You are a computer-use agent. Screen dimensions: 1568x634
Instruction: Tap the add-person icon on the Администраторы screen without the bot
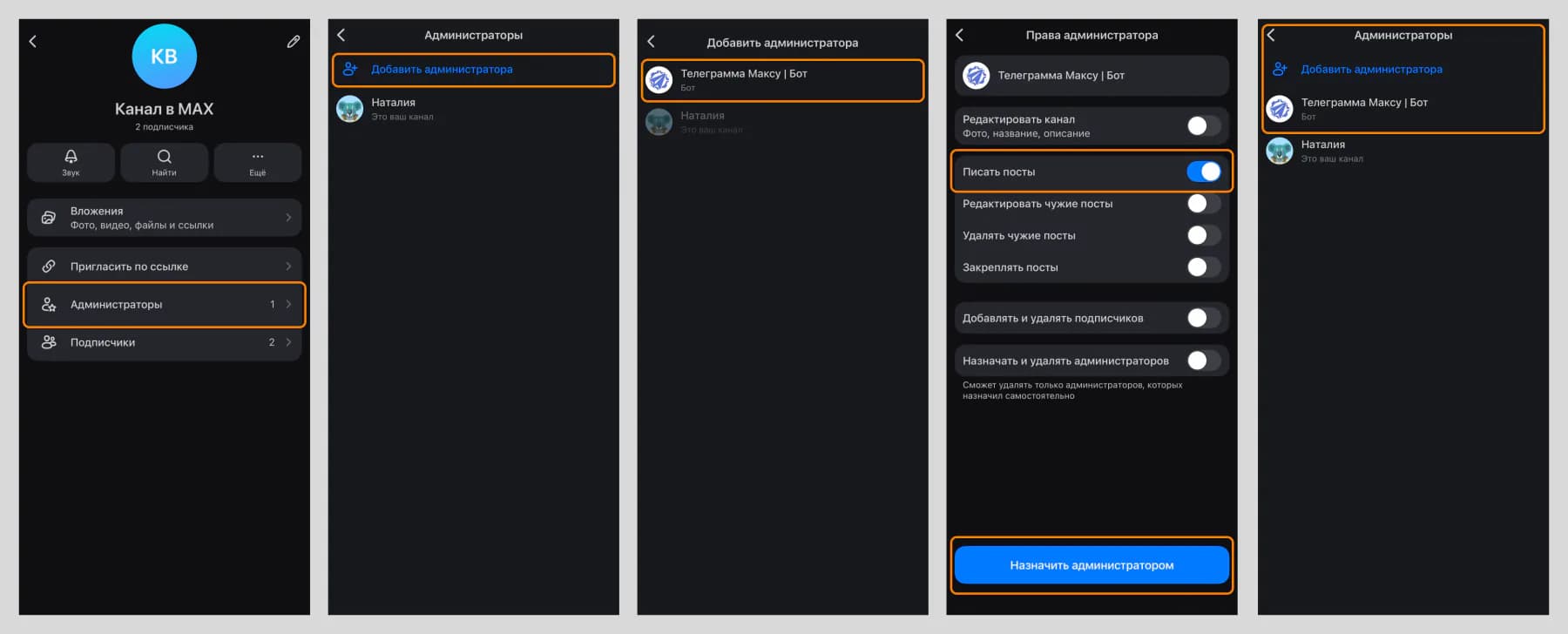pyautogui.click(x=350, y=69)
